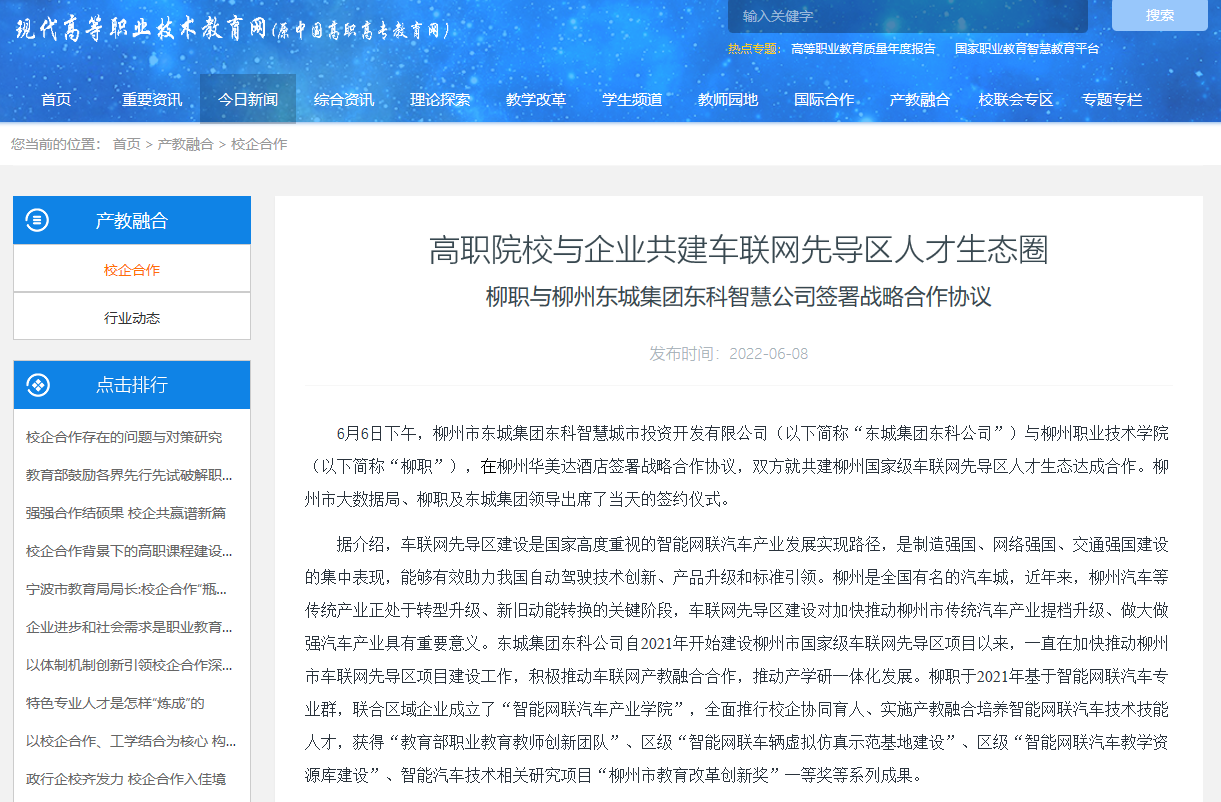Screen dimensions: 1221x802
Task: Go to 今日新闻 in navigation bar
Action: pos(248,100)
